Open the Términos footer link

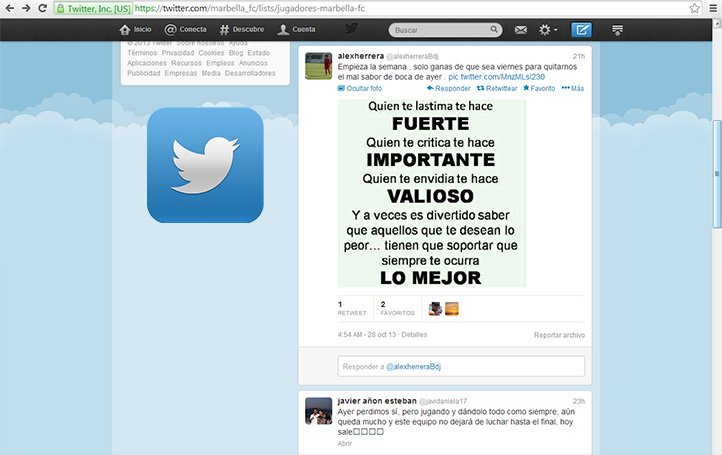[142, 53]
